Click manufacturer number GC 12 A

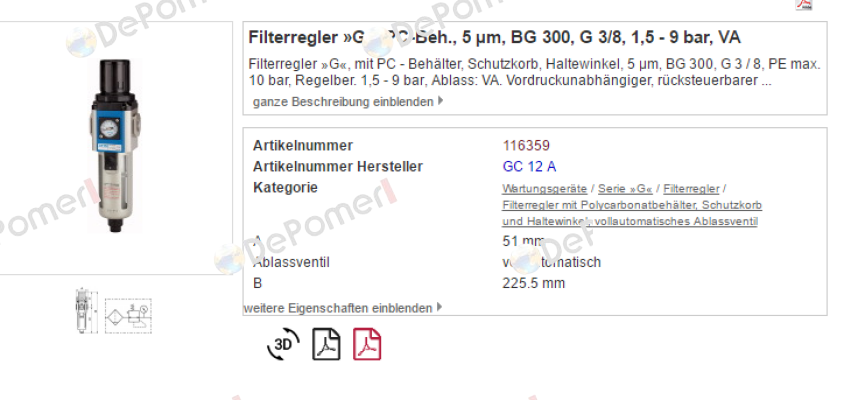[x=530, y=167]
